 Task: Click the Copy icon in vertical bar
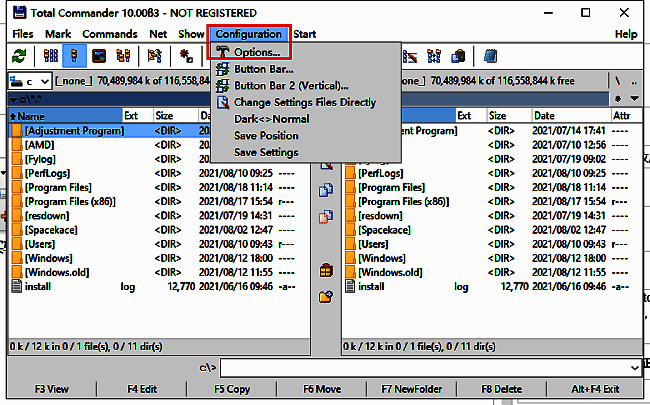326,190
